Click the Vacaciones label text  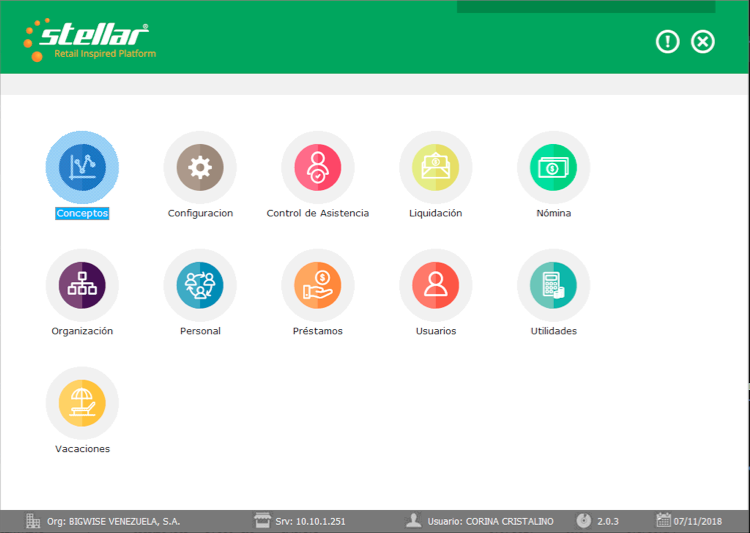tap(82, 449)
